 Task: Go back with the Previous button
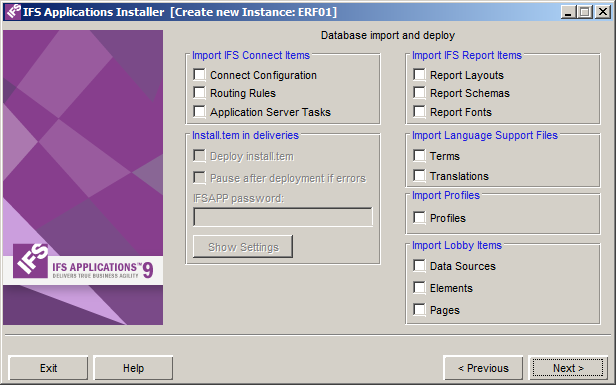[x=483, y=368]
